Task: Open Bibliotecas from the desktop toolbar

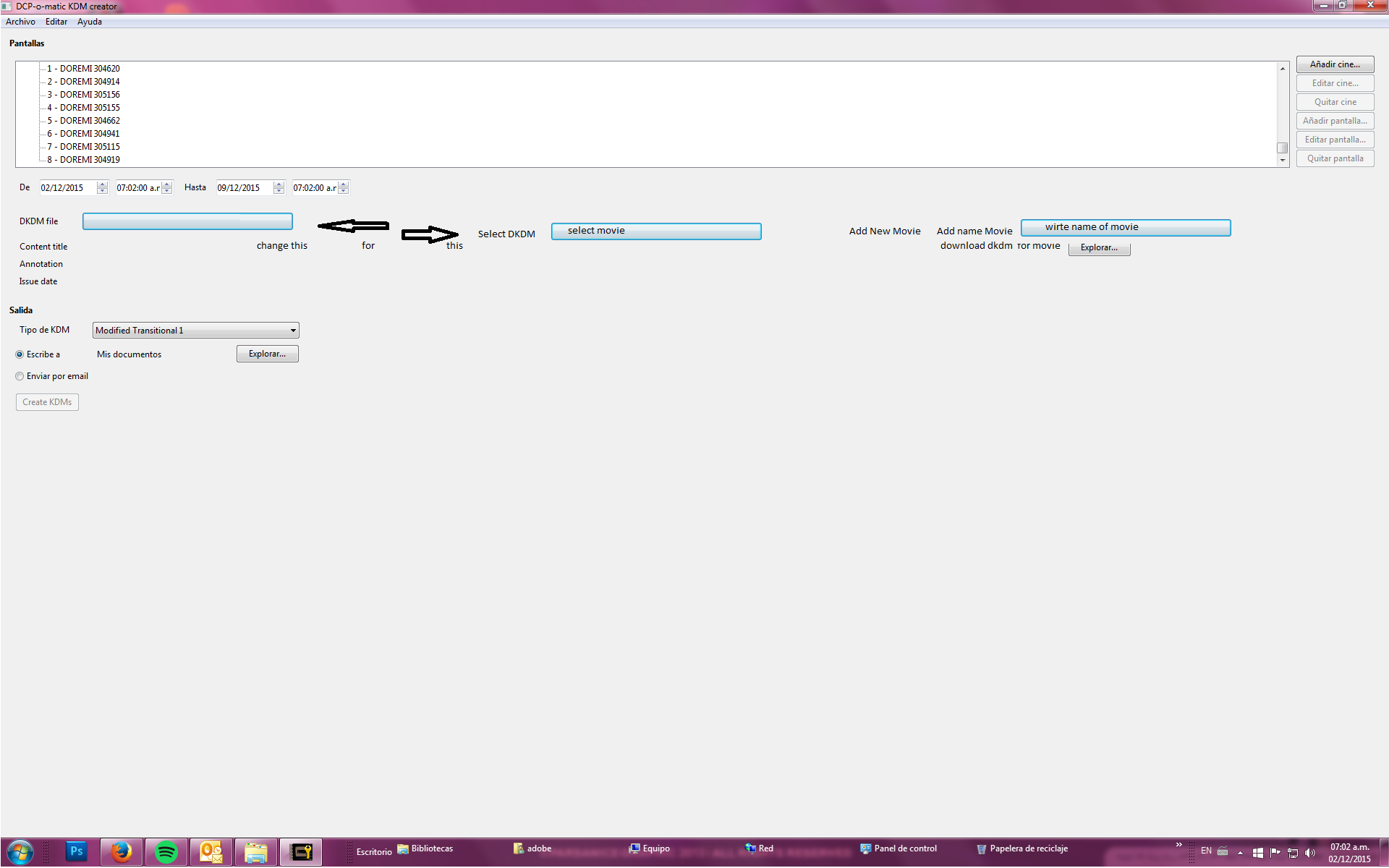Action: (425, 849)
